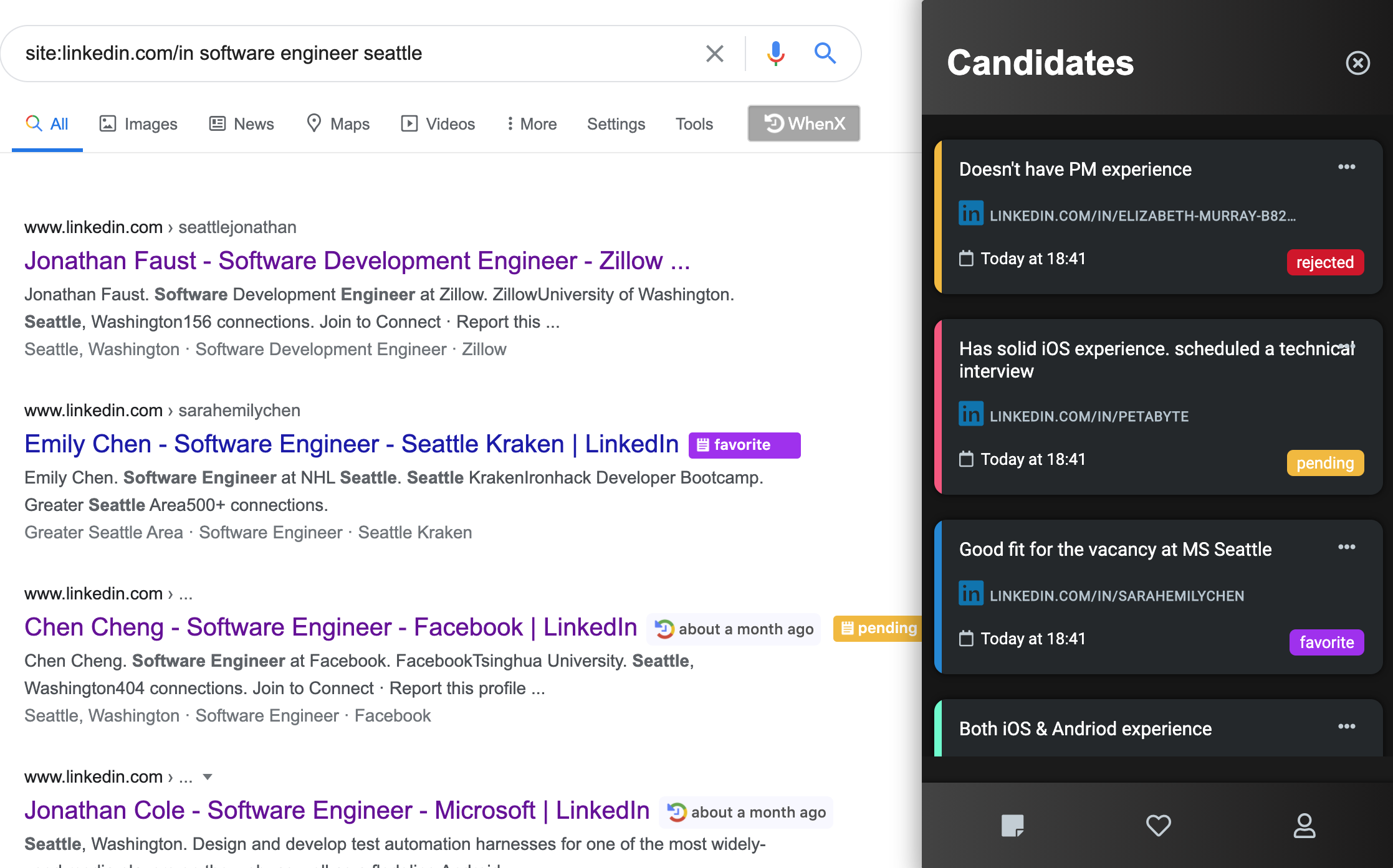
Task: Open Emily Chen Seattle Kraken result
Action: [352, 444]
